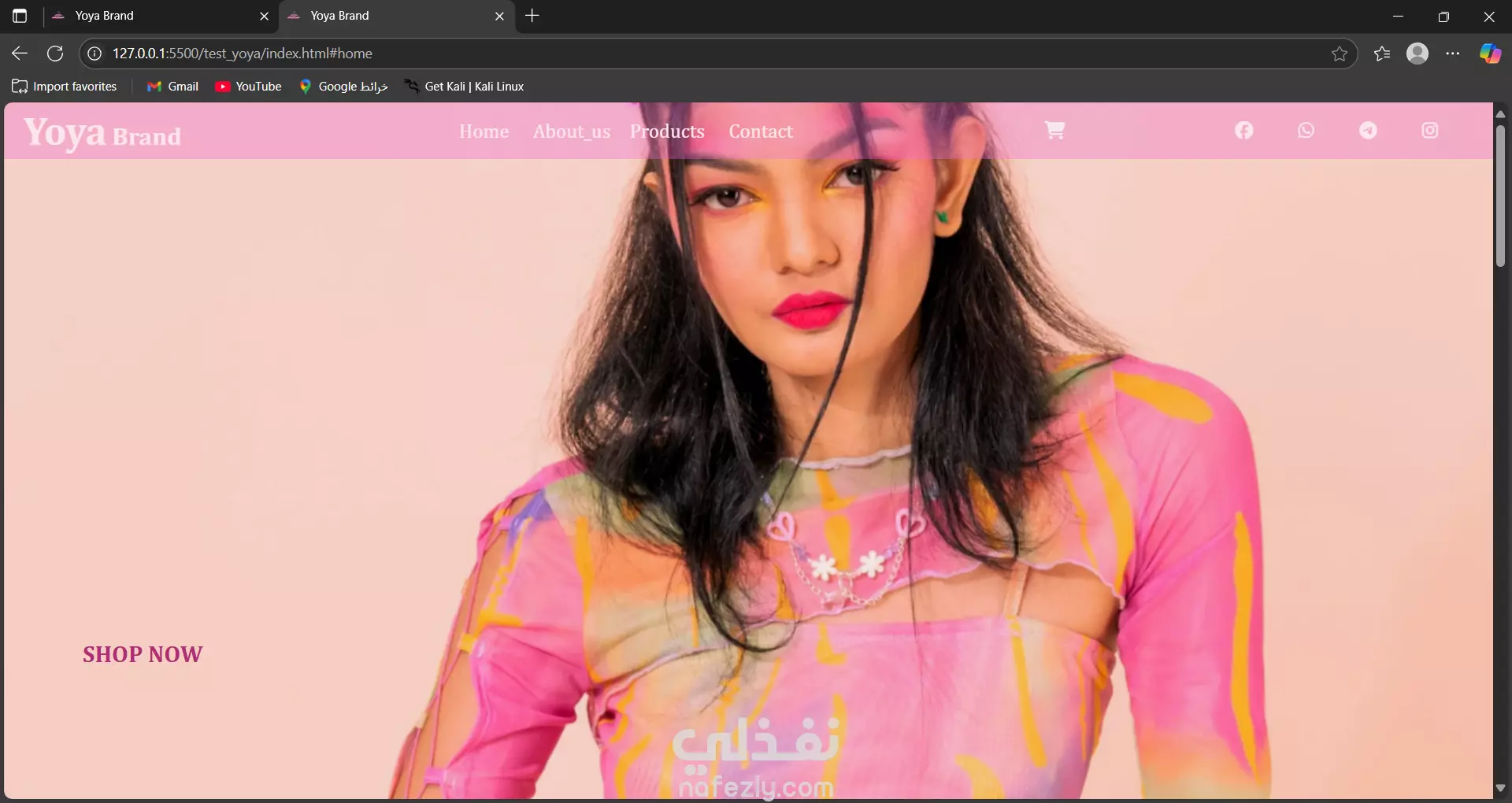Add this page to favorites star
Image resolution: width=1512 pixels, height=803 pixels.
click(x=1340, y=54)
